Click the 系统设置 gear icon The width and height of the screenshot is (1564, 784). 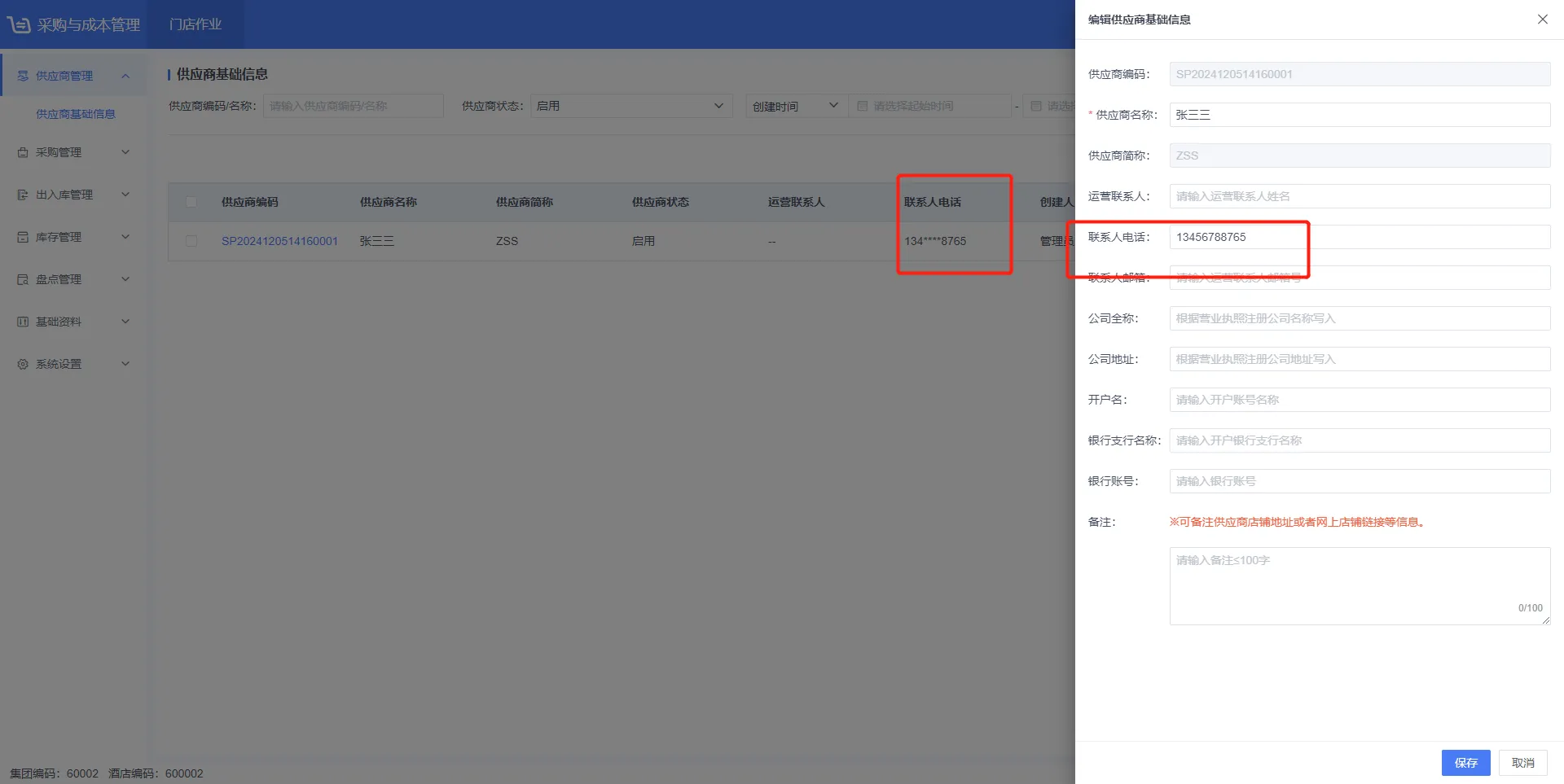[x=23, y=364]
